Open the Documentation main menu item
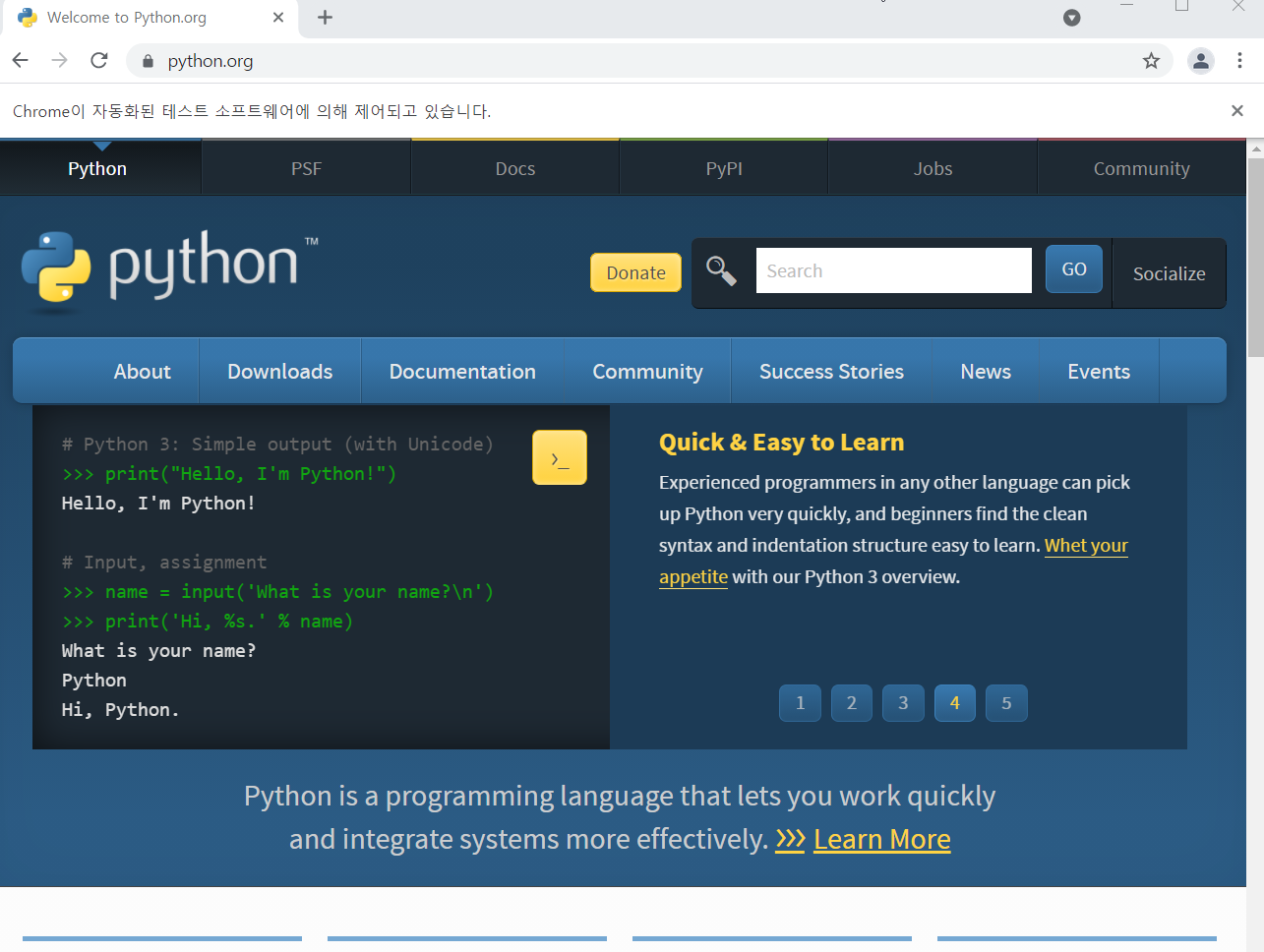 (x=462, y=371)
